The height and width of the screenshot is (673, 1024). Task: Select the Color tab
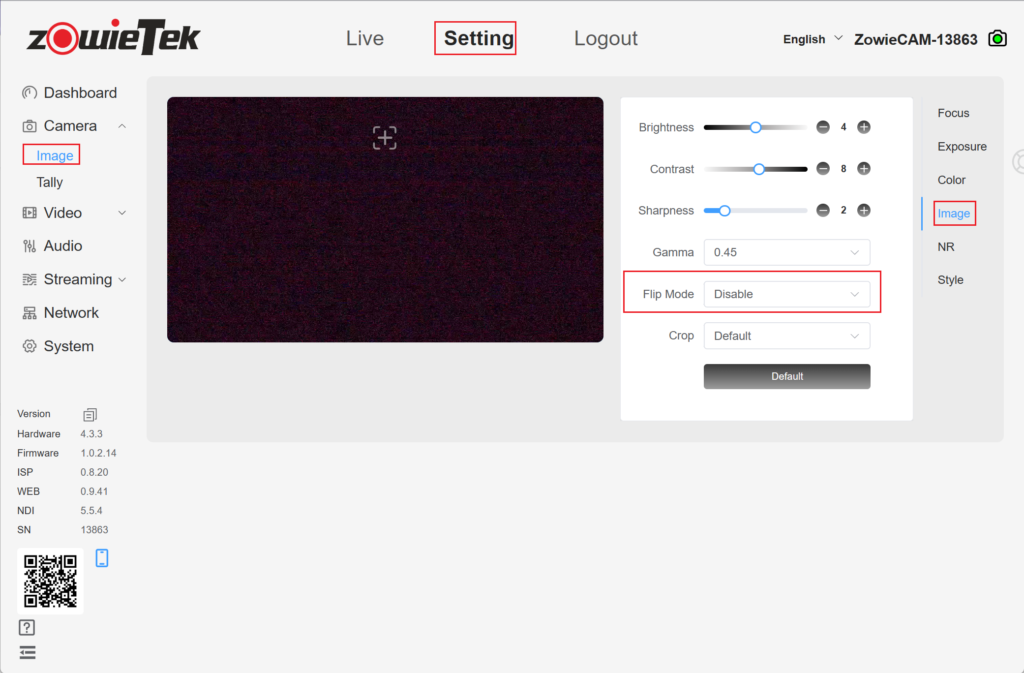pos(952,180)
